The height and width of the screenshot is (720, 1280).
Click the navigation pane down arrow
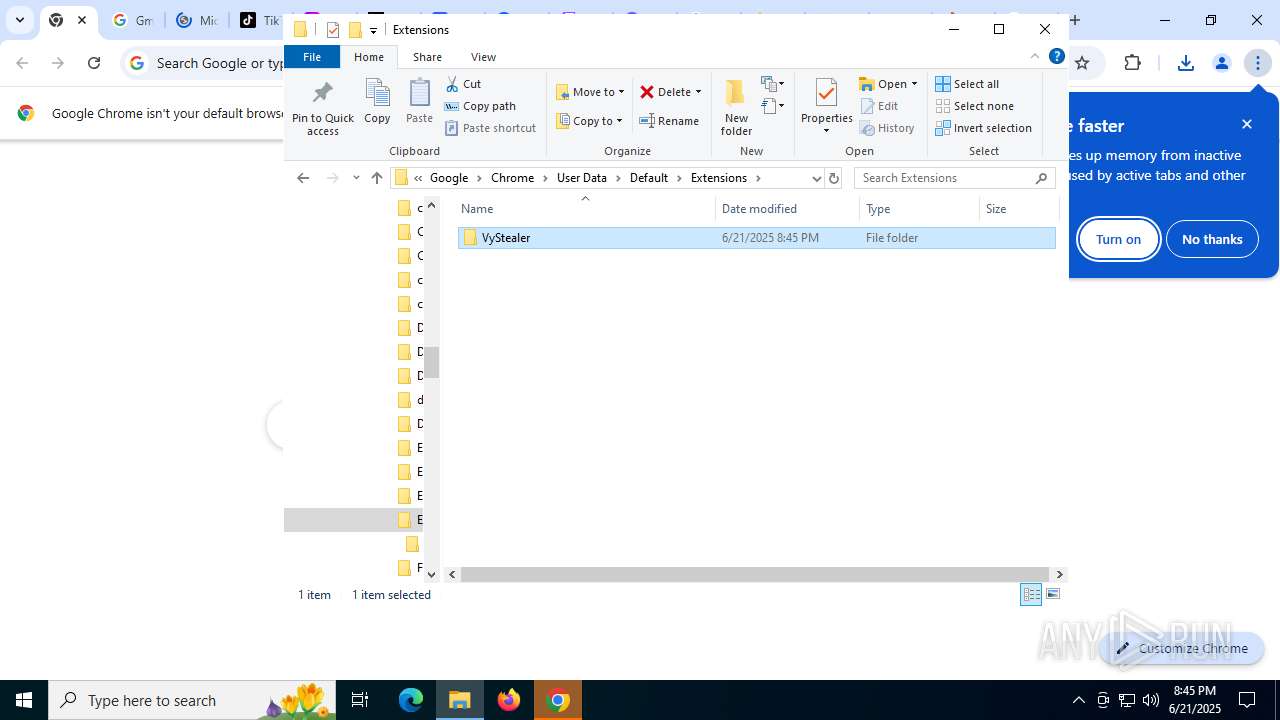click(431, 575)
